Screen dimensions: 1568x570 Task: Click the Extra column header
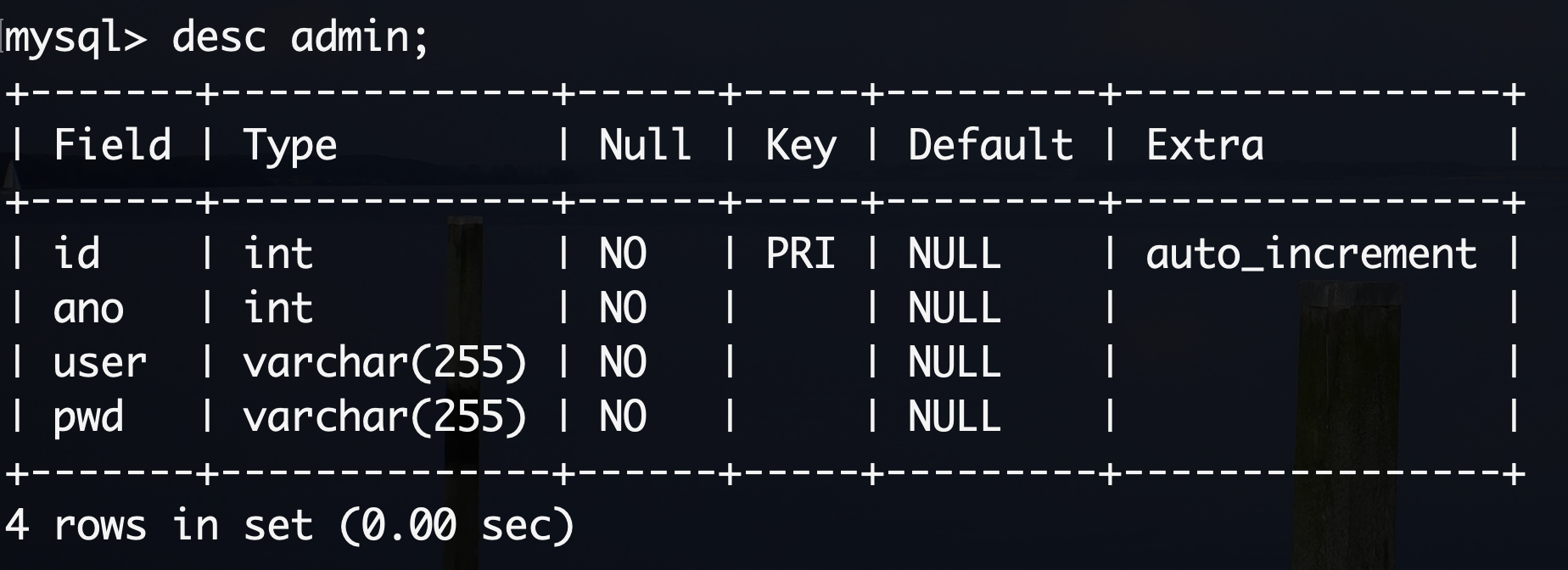[x=1205, y=144]
